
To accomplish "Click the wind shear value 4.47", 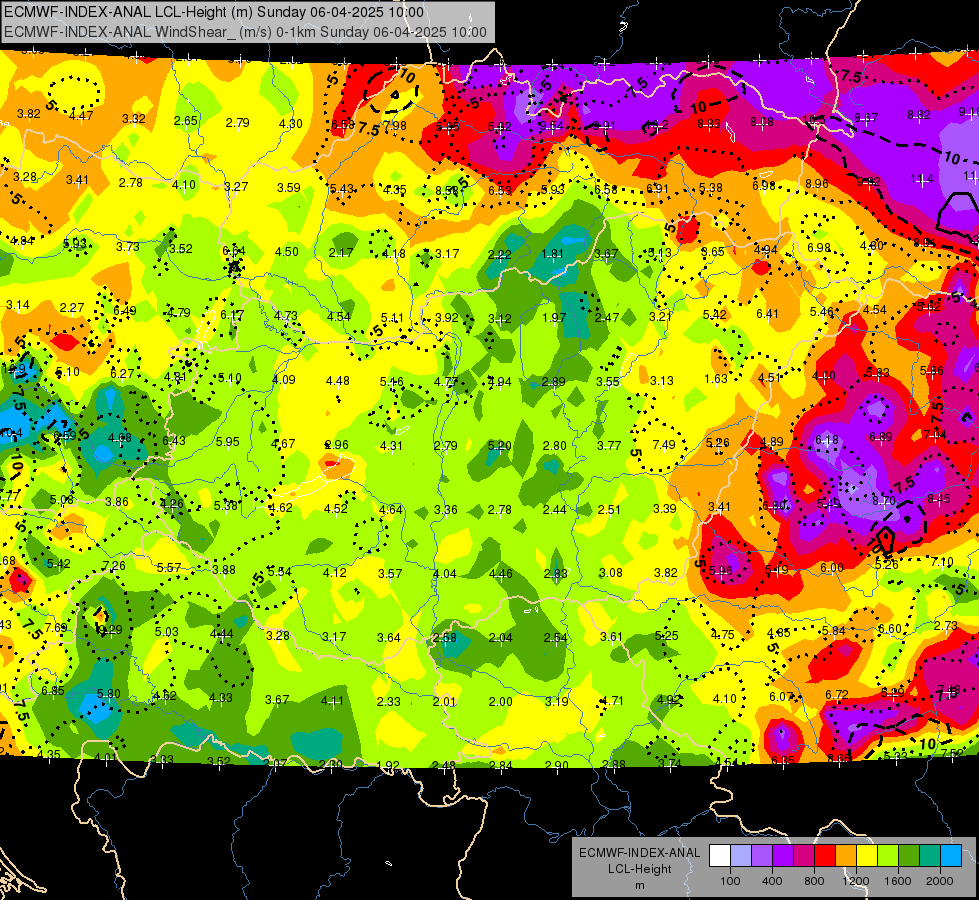I will pyautogui.click(x=81, y=115).
